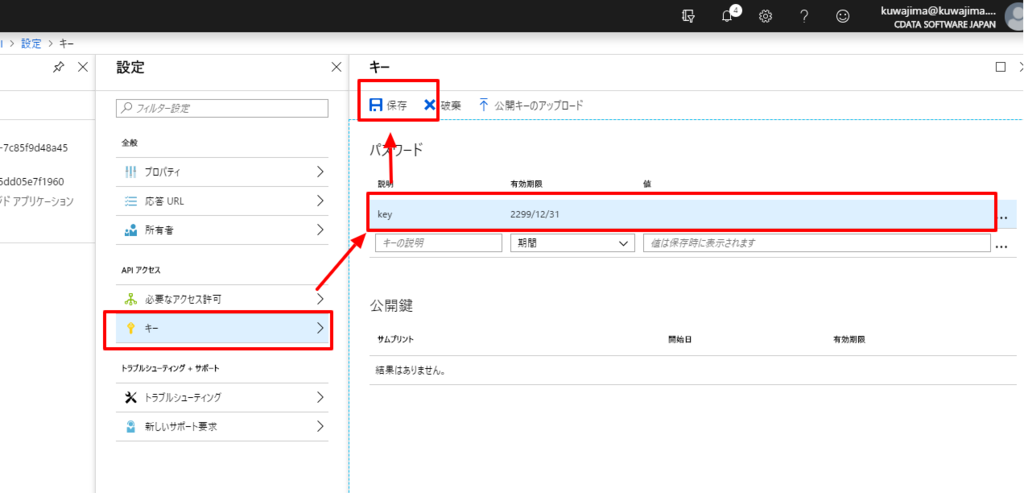Click the 値は保存時に表示されます value field

(816, 243)
